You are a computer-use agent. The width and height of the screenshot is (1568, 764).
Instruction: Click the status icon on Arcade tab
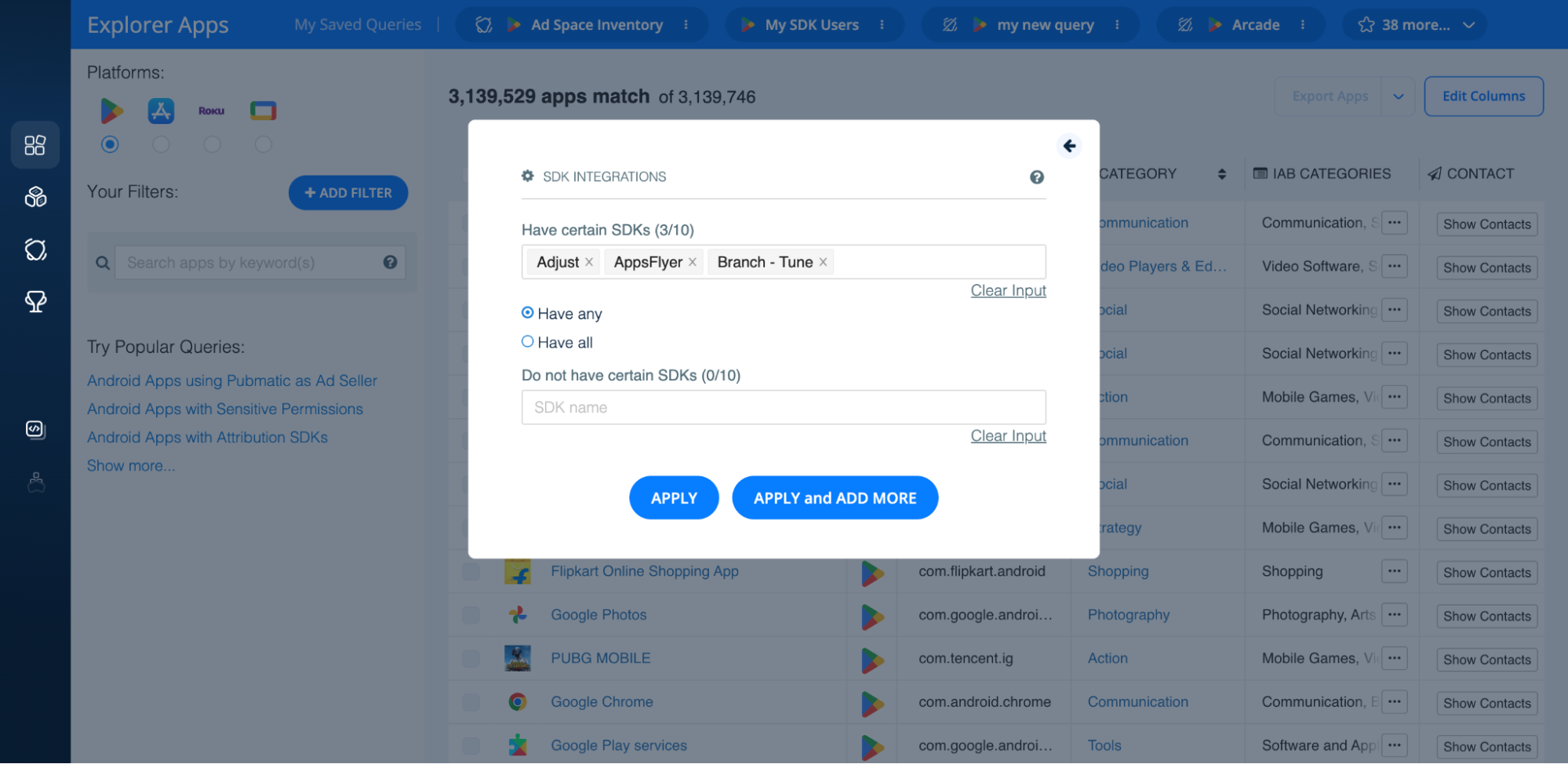coord(1185,25)
